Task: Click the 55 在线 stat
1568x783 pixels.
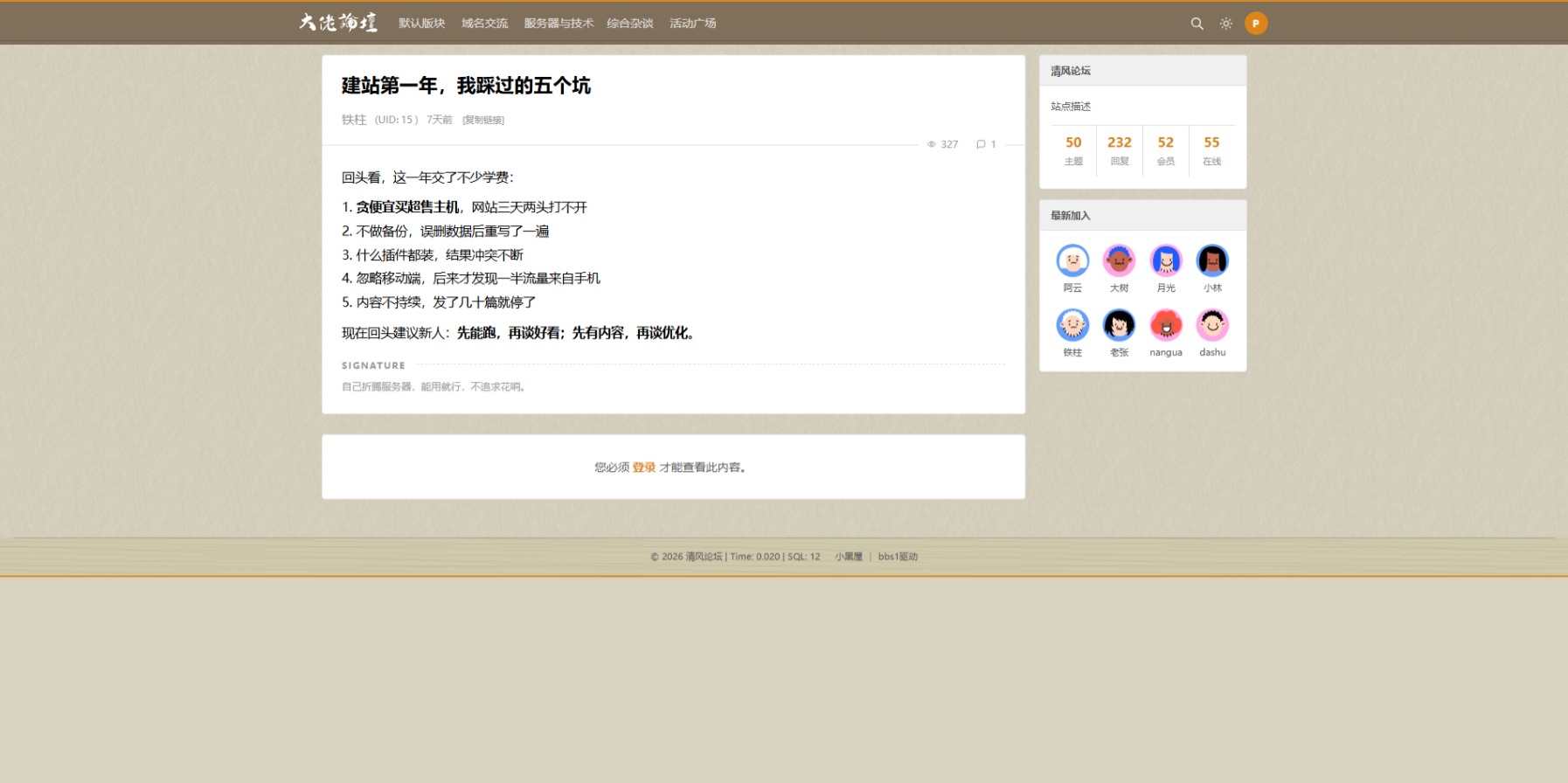Action: pos(1211,150)
